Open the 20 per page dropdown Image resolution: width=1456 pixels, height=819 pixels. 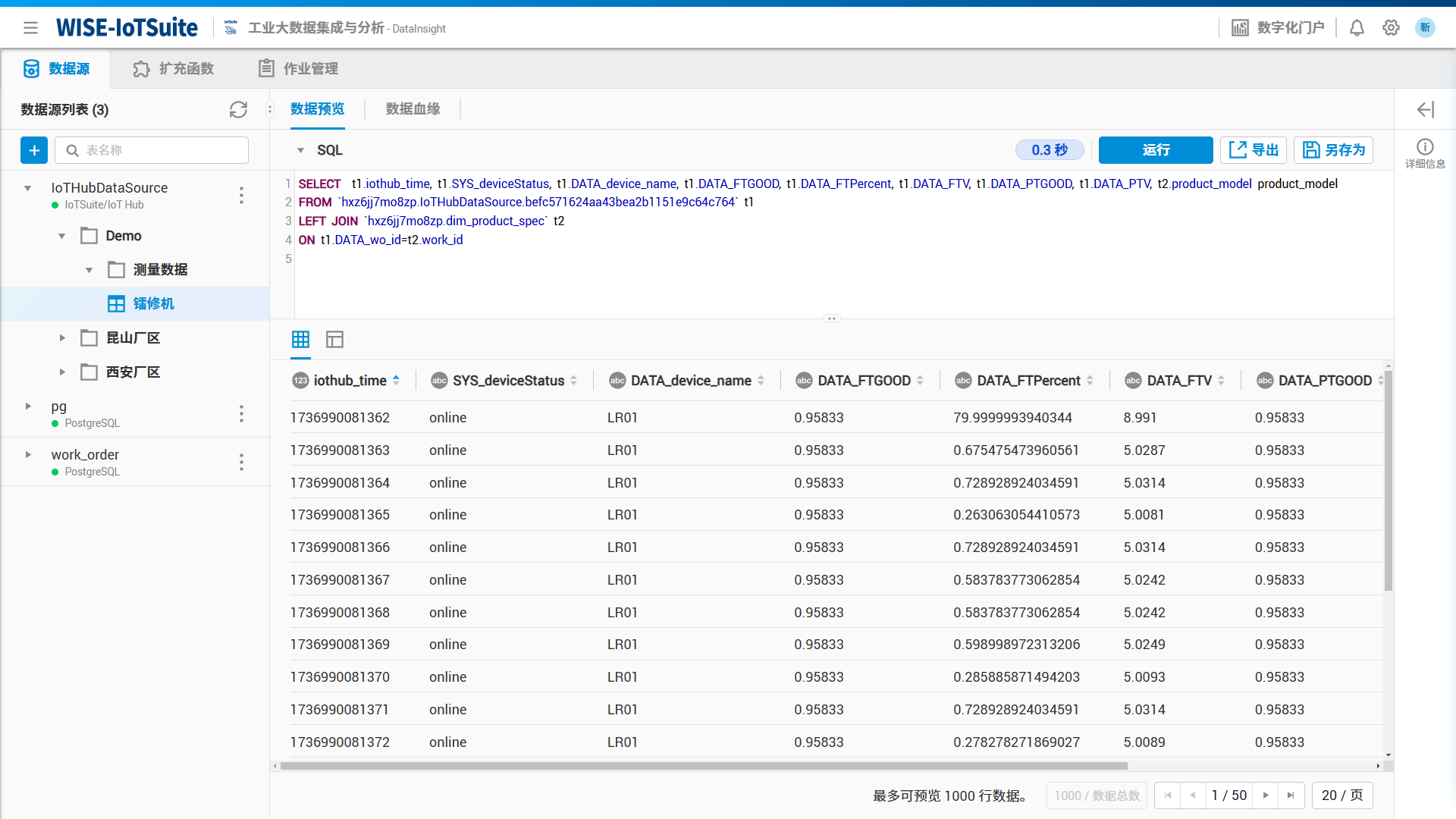pos(1341,795)
